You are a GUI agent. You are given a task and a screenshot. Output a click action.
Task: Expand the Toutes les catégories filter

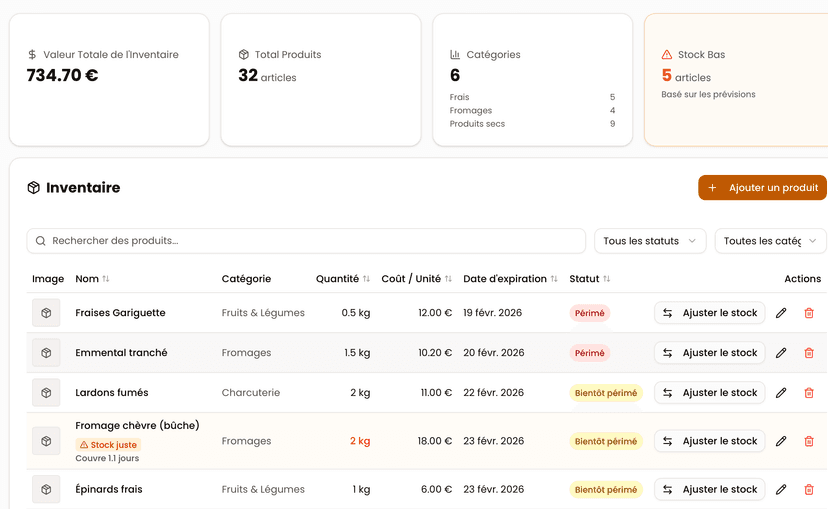(x=770, y=241)
